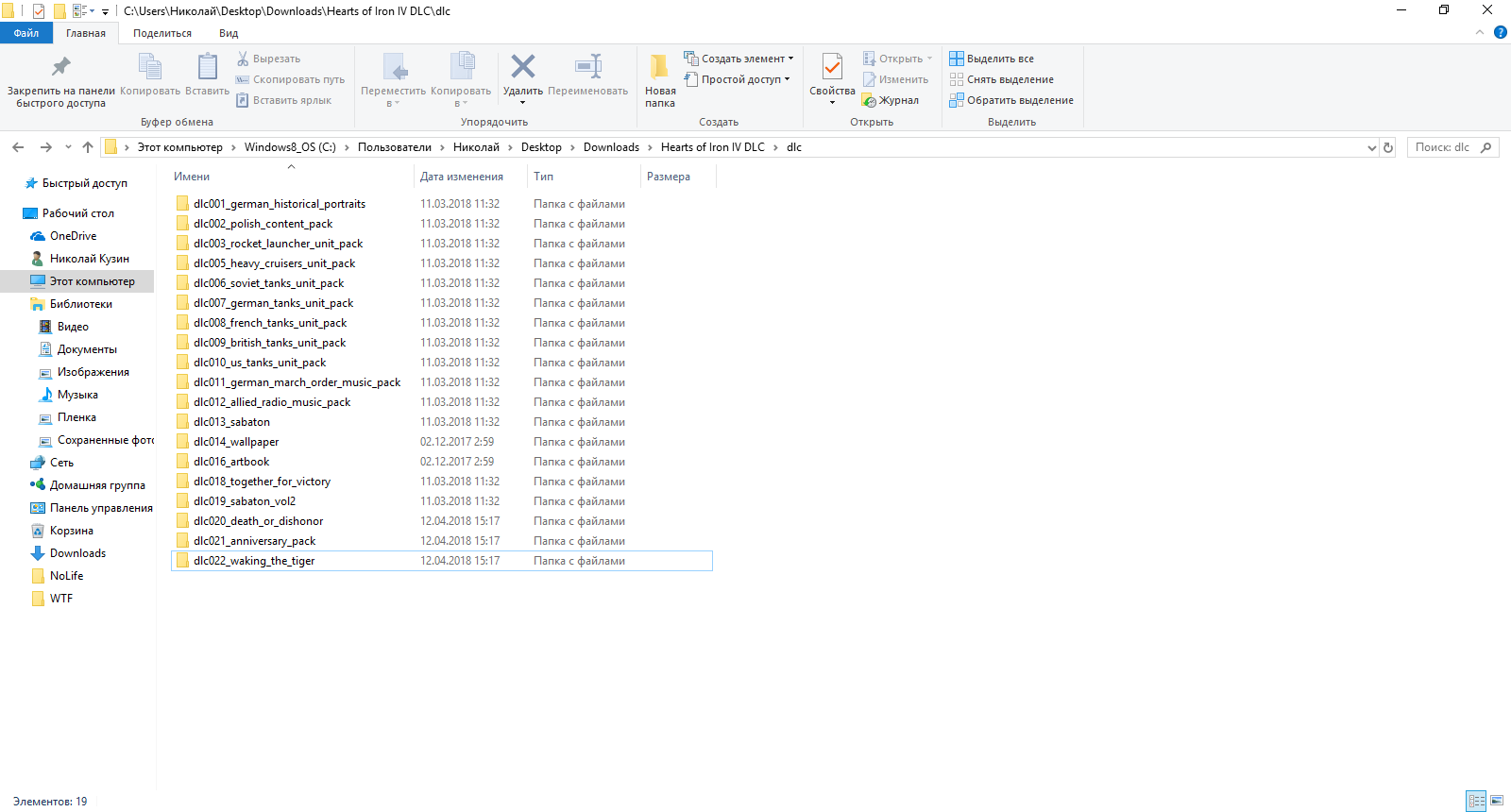The width and height of the screenshot is (1511, 812).
Task: Collapse the ribbon with the chevron
Action: [1480, 32]
